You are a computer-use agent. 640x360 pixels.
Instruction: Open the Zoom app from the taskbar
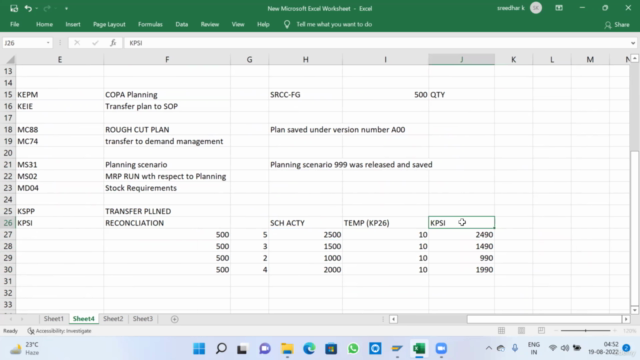(441, 349)
